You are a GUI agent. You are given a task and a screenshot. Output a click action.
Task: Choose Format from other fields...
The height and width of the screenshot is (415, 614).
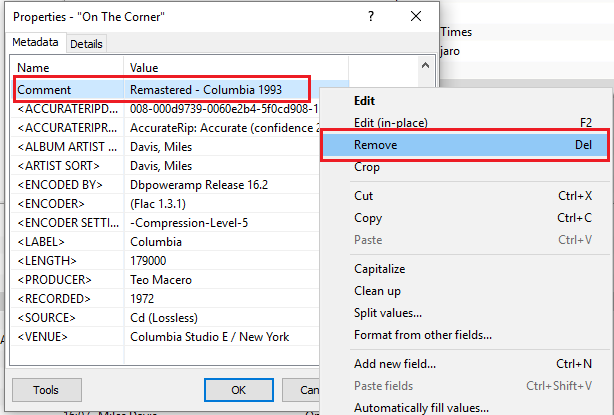(x=423, y=335)
